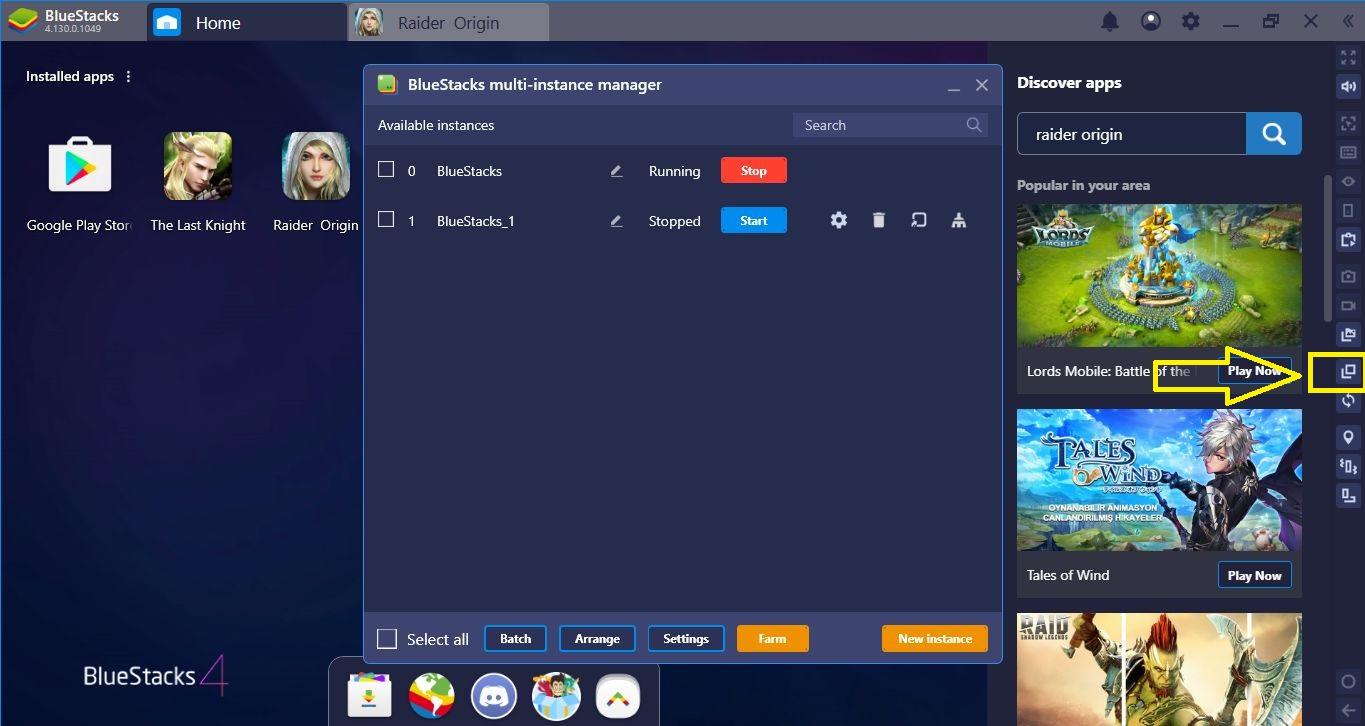Open the cartoon character dock icon
The width and height of the screenshot is (1365, 726).
pos(556,696)
